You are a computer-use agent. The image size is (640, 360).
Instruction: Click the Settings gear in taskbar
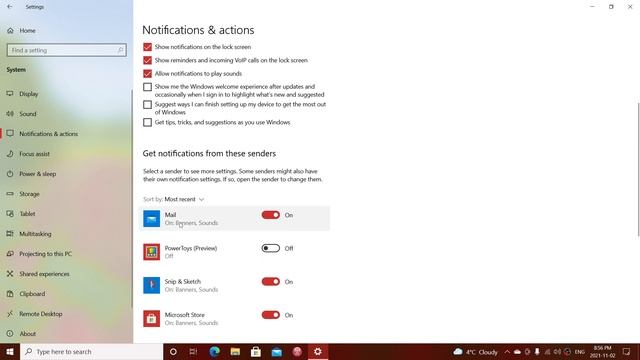tap(318, 352)
